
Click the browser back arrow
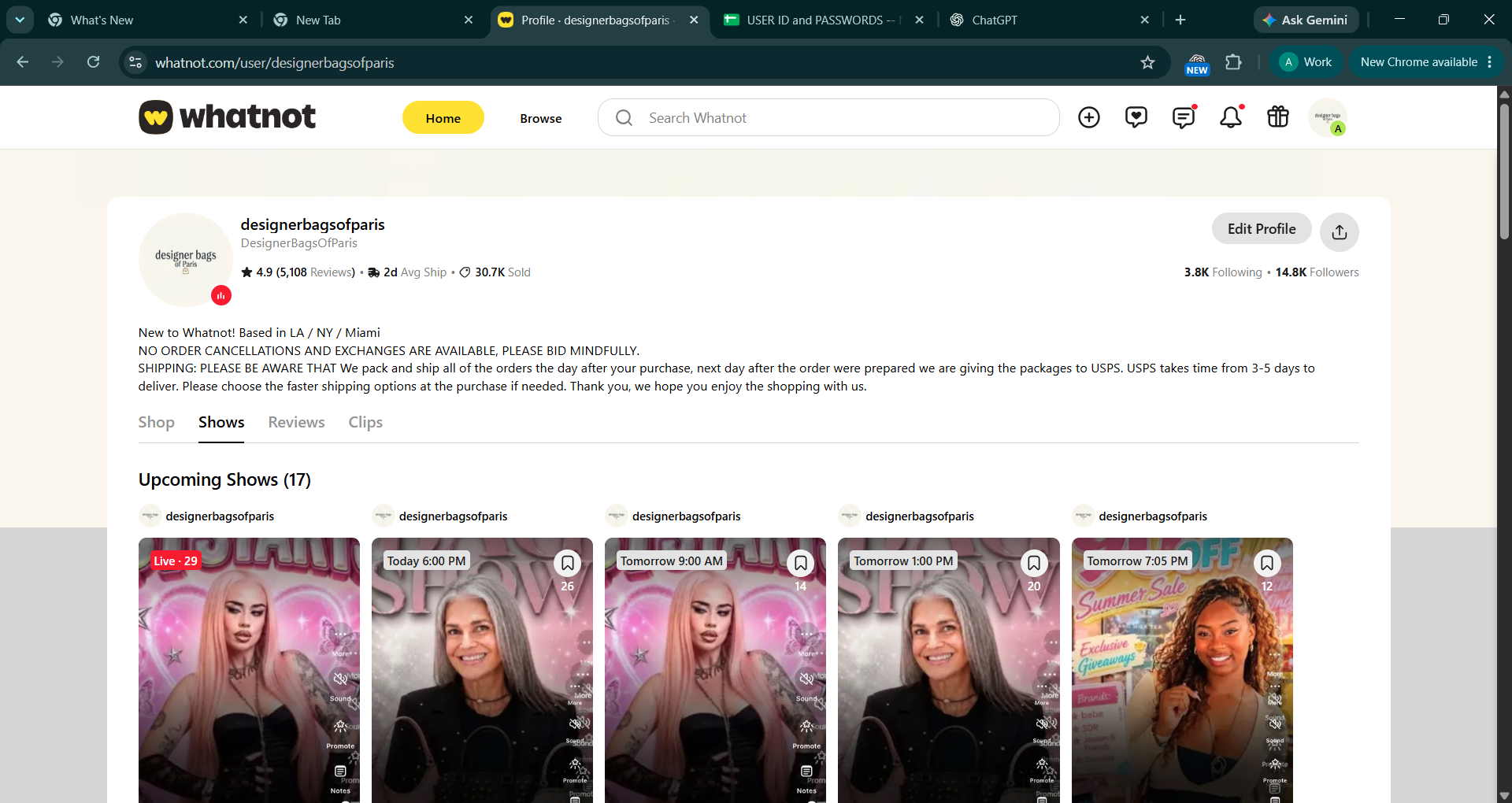click(x=23, y=62)
